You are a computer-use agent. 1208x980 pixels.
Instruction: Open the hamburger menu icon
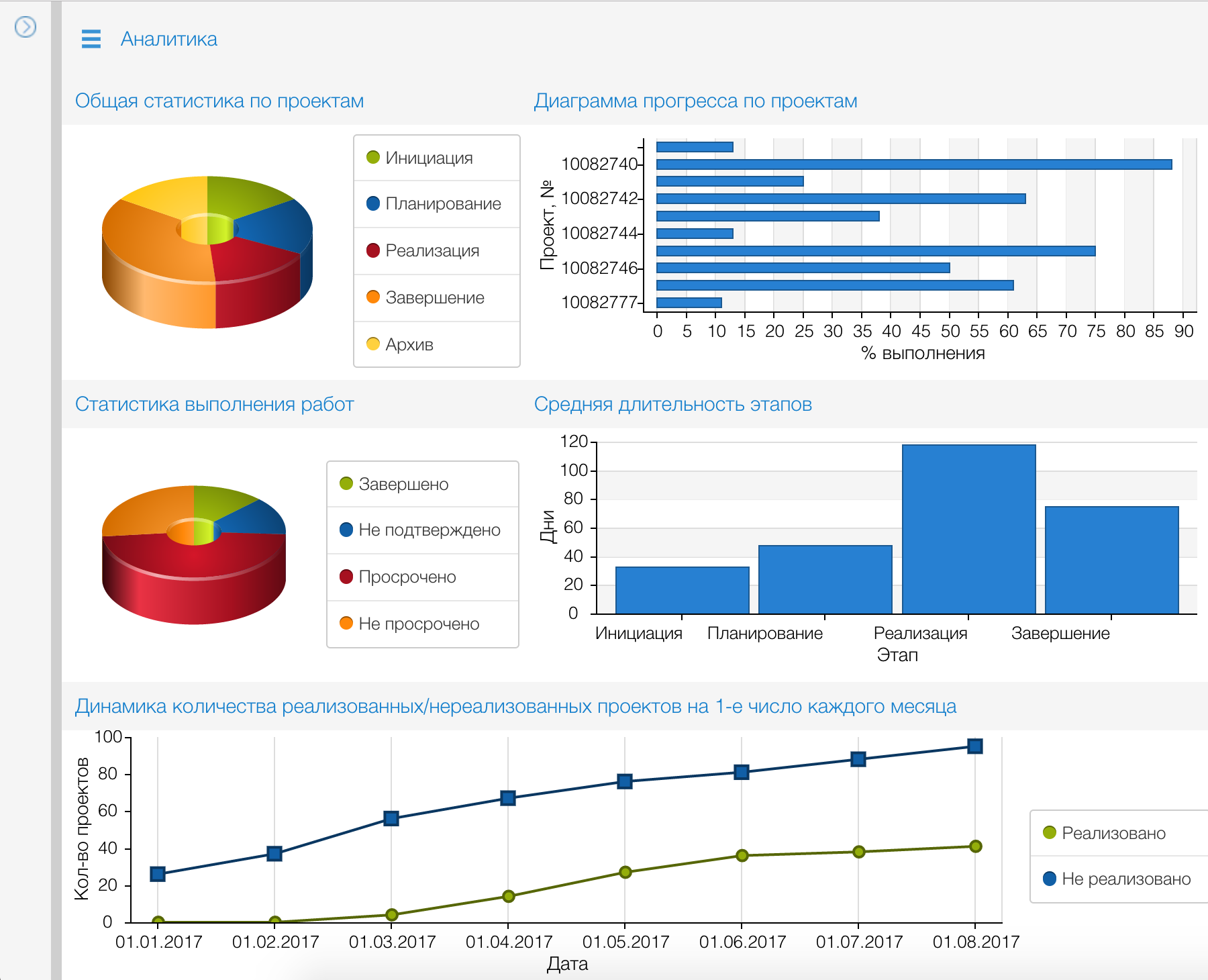pos(91,39)
